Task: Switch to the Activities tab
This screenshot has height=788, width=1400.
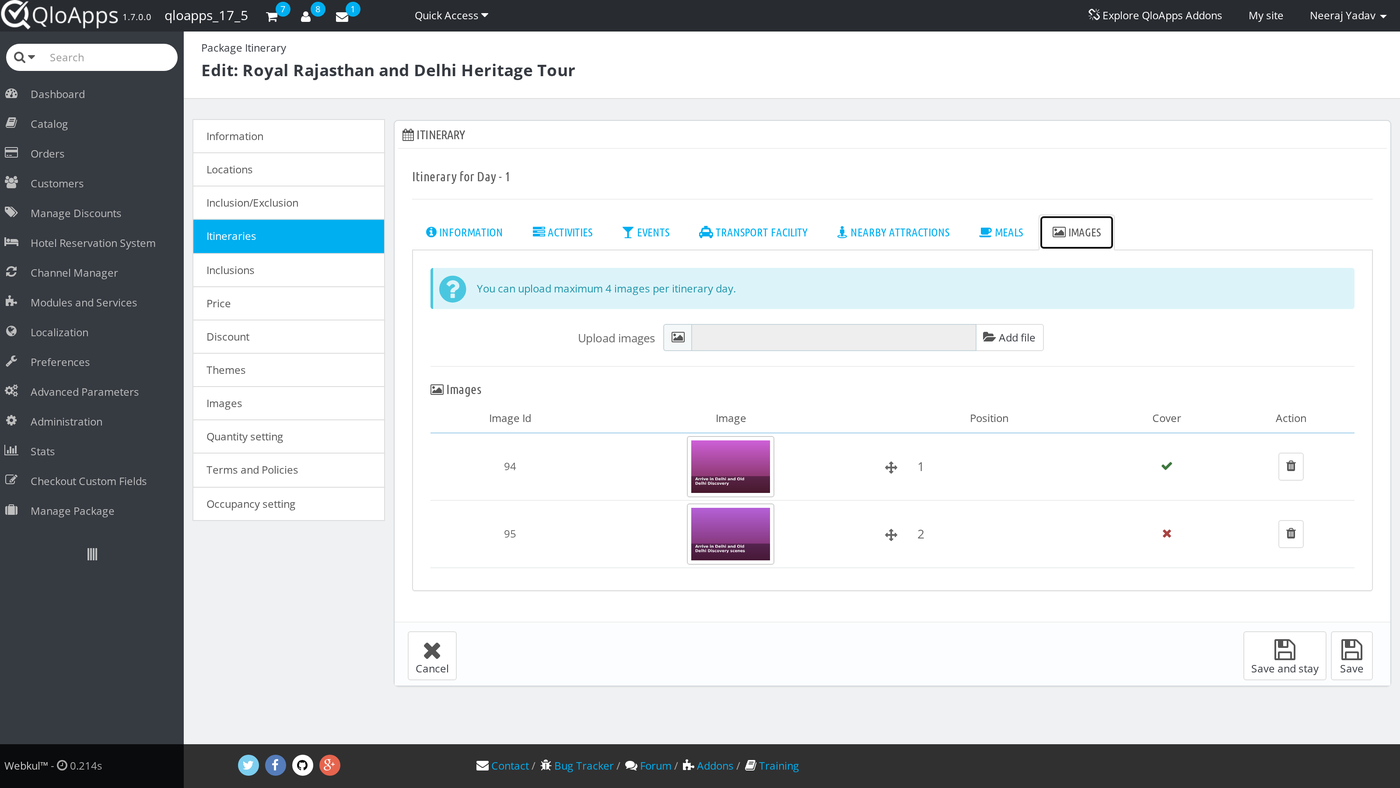Action: (563, 233)
